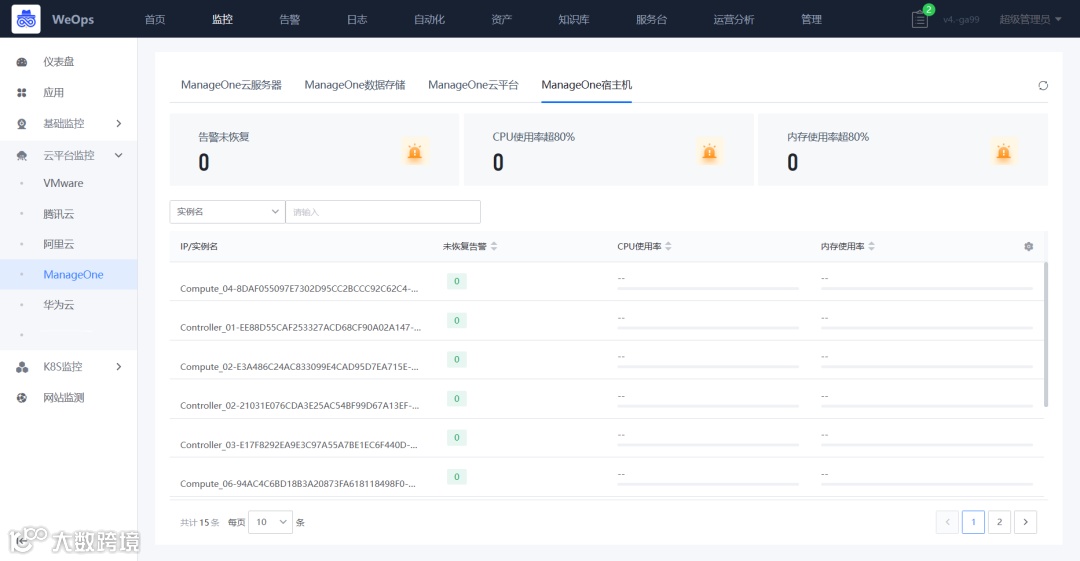Open 监控 in top navigation

[222, 19]
